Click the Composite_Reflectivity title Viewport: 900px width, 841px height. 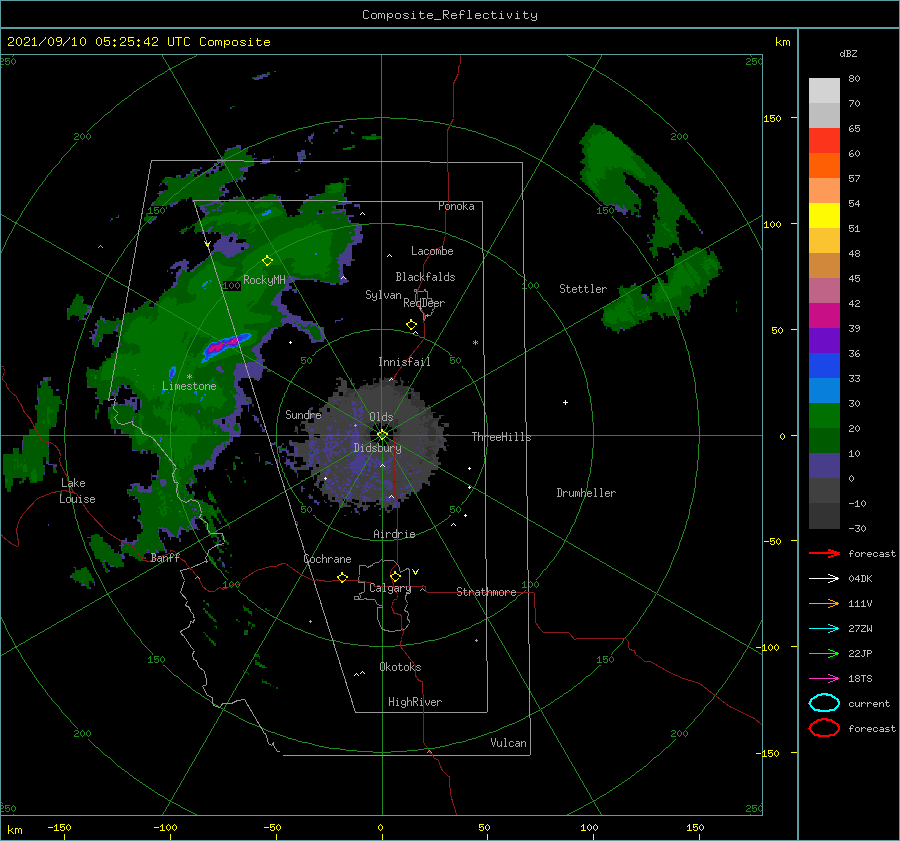click(x=450, y=15)
